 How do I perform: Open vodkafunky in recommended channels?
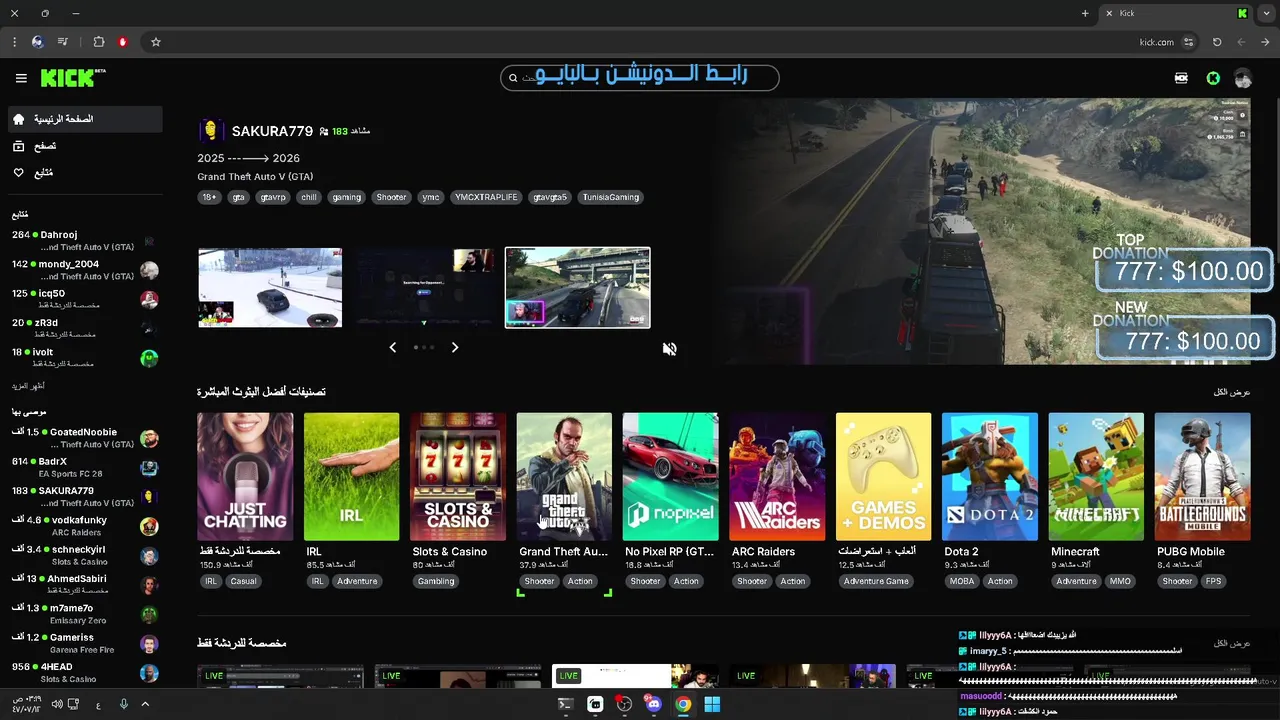click(85, 526)
